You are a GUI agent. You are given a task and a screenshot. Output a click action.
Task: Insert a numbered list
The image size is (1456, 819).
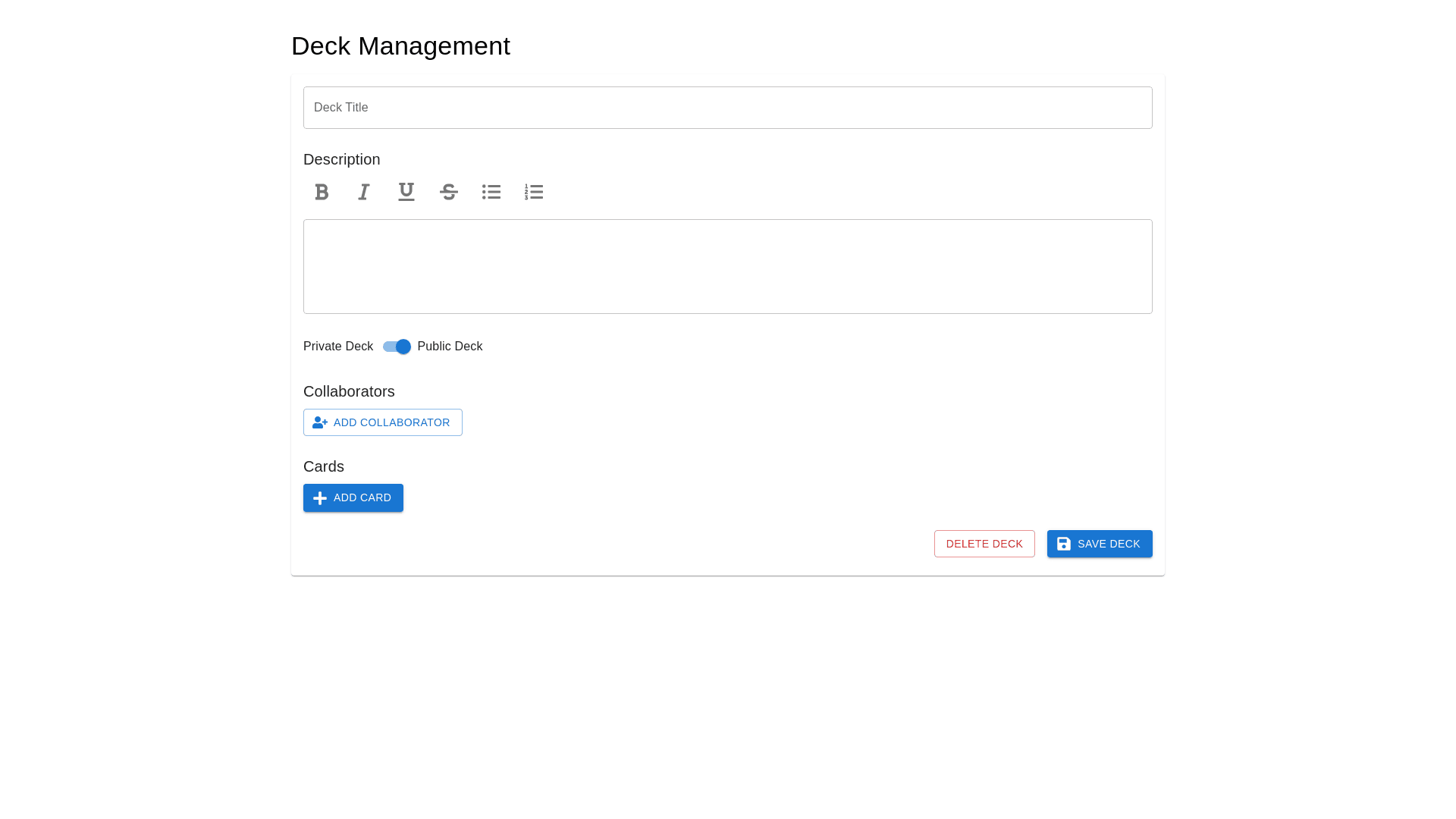pyautogui.click(x=534, y=192)
